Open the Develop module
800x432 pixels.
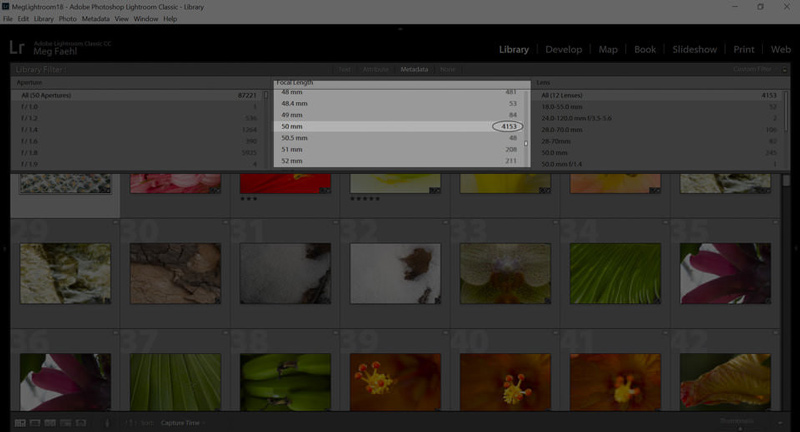(563, 49)
